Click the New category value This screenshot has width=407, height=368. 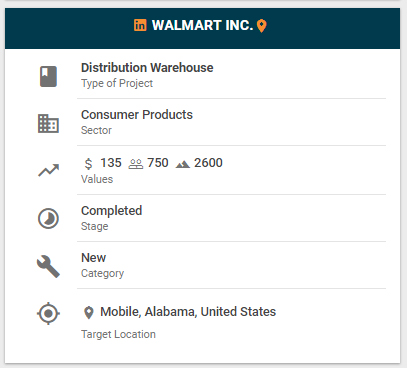(x=93, y=258)
